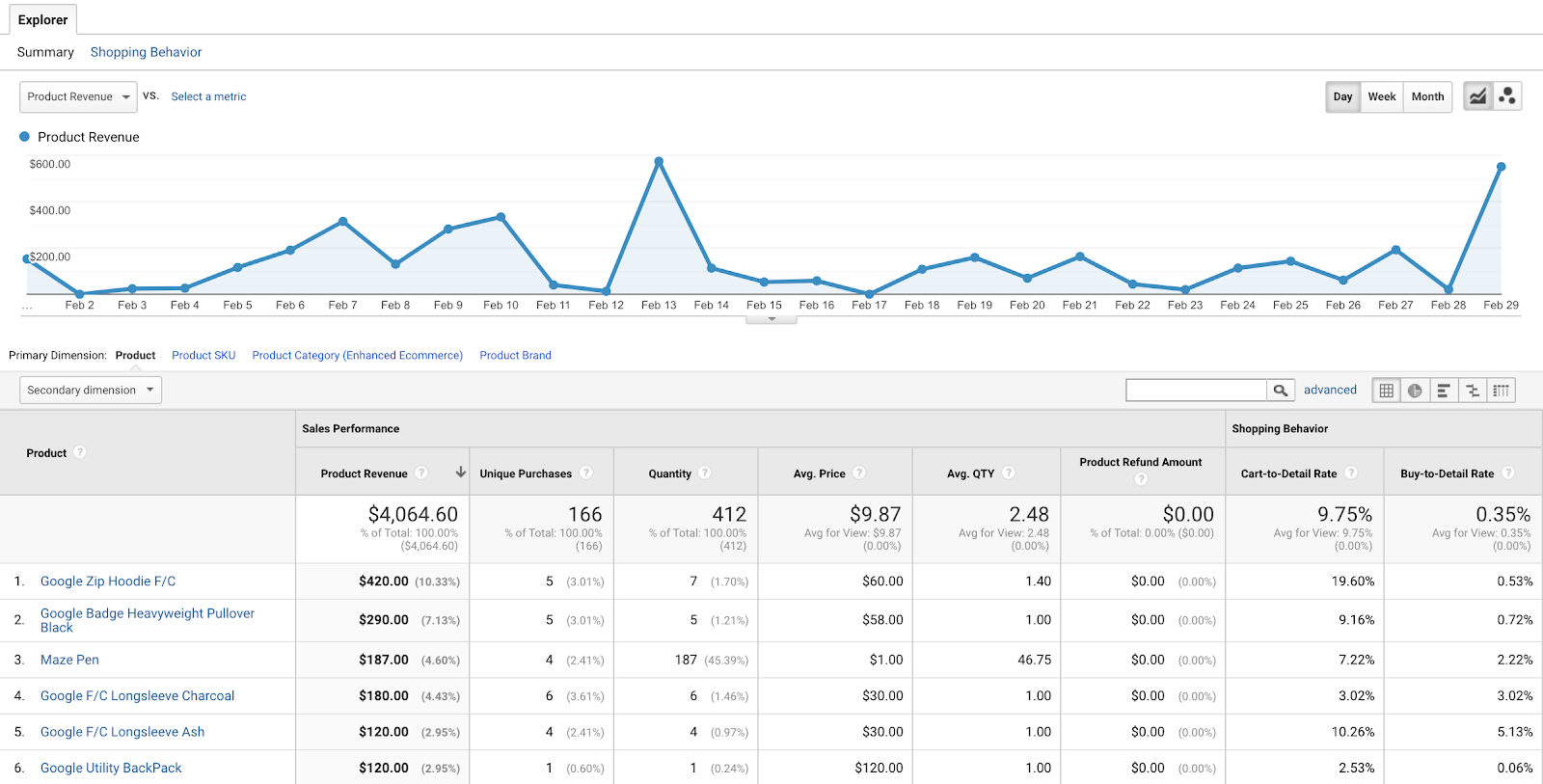Screen dimensions: 1543x784
Task: Click the Feb 29 data point on chart
Action: click(1501, 167)
